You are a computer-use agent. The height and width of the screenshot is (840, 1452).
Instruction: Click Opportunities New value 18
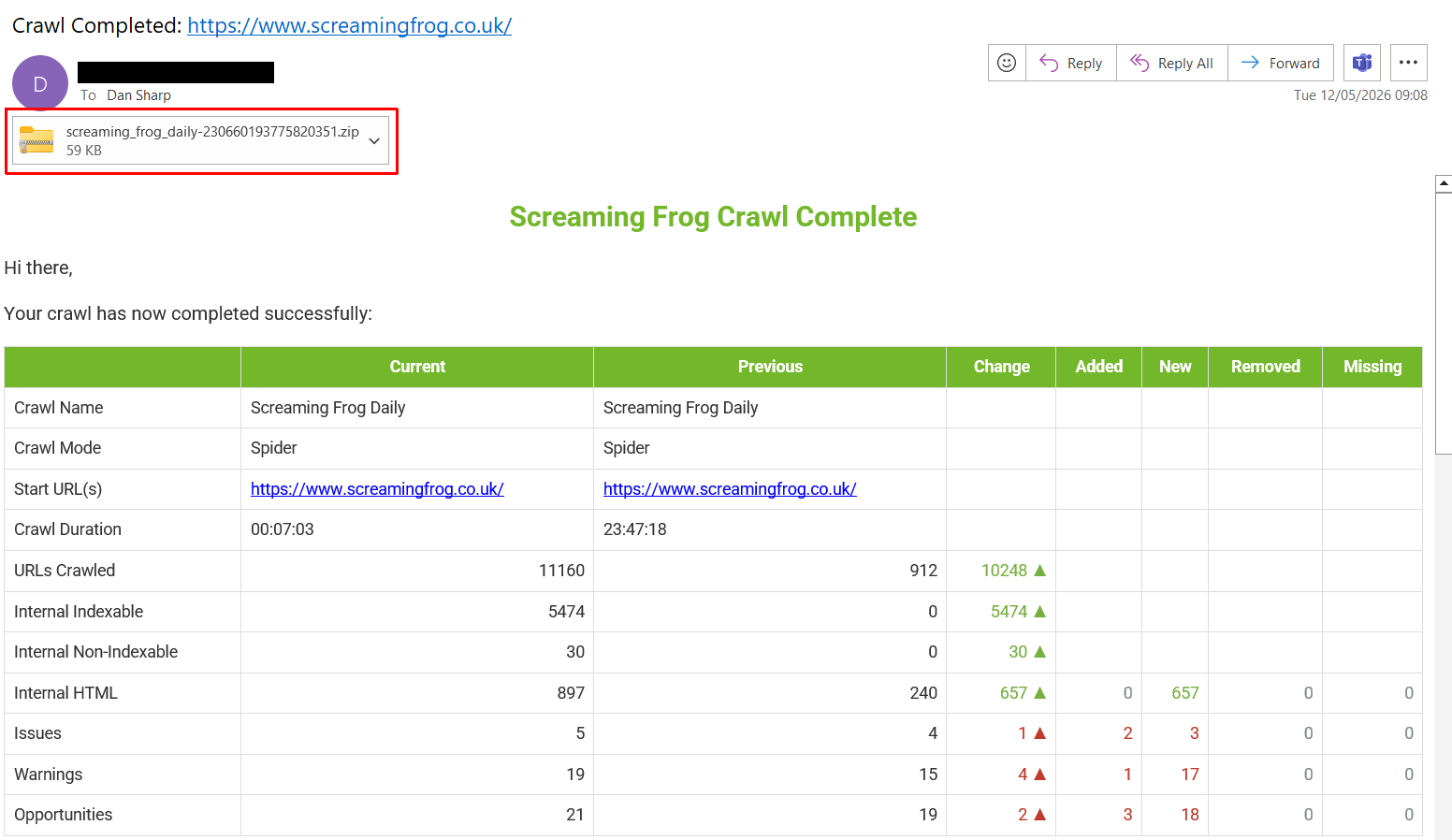[x=1190, y=815]
